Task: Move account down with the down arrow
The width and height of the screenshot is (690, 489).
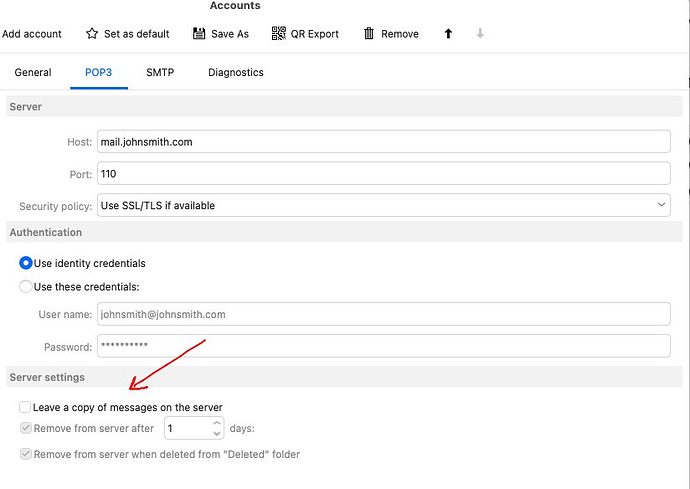Action: pos(480,34)
